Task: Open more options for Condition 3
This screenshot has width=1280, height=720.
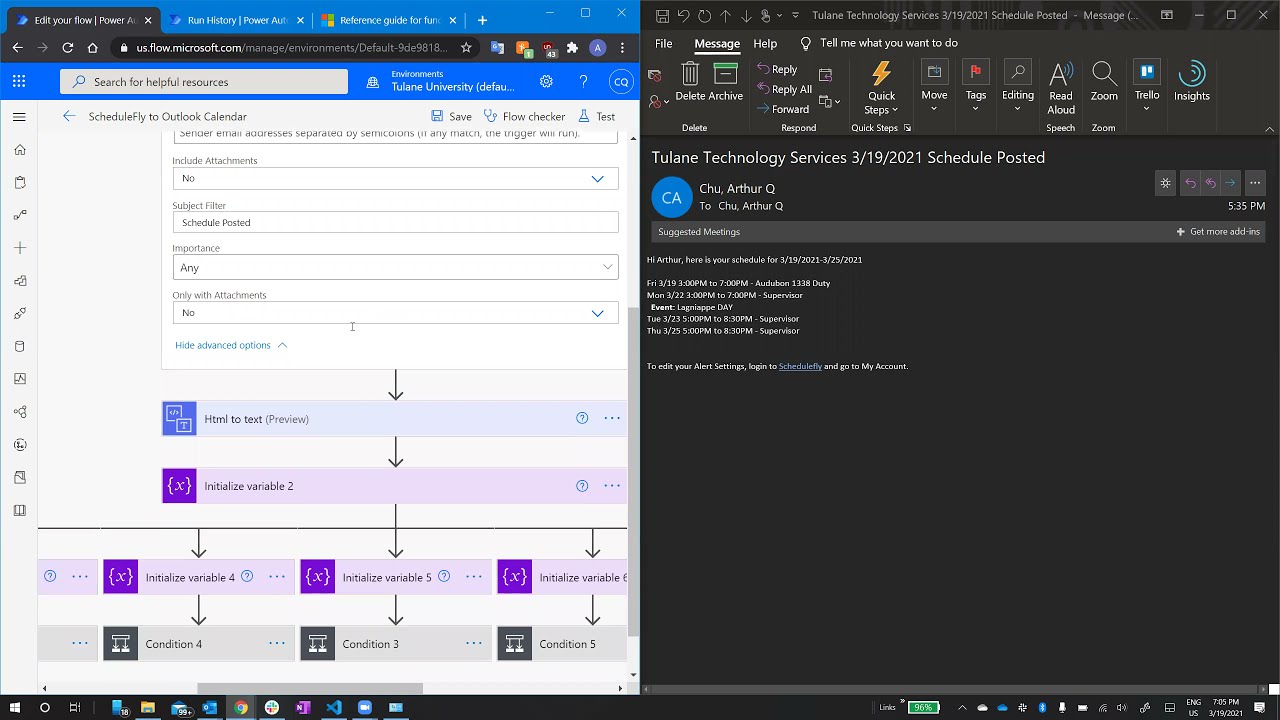Action: (x=474, y=643)
